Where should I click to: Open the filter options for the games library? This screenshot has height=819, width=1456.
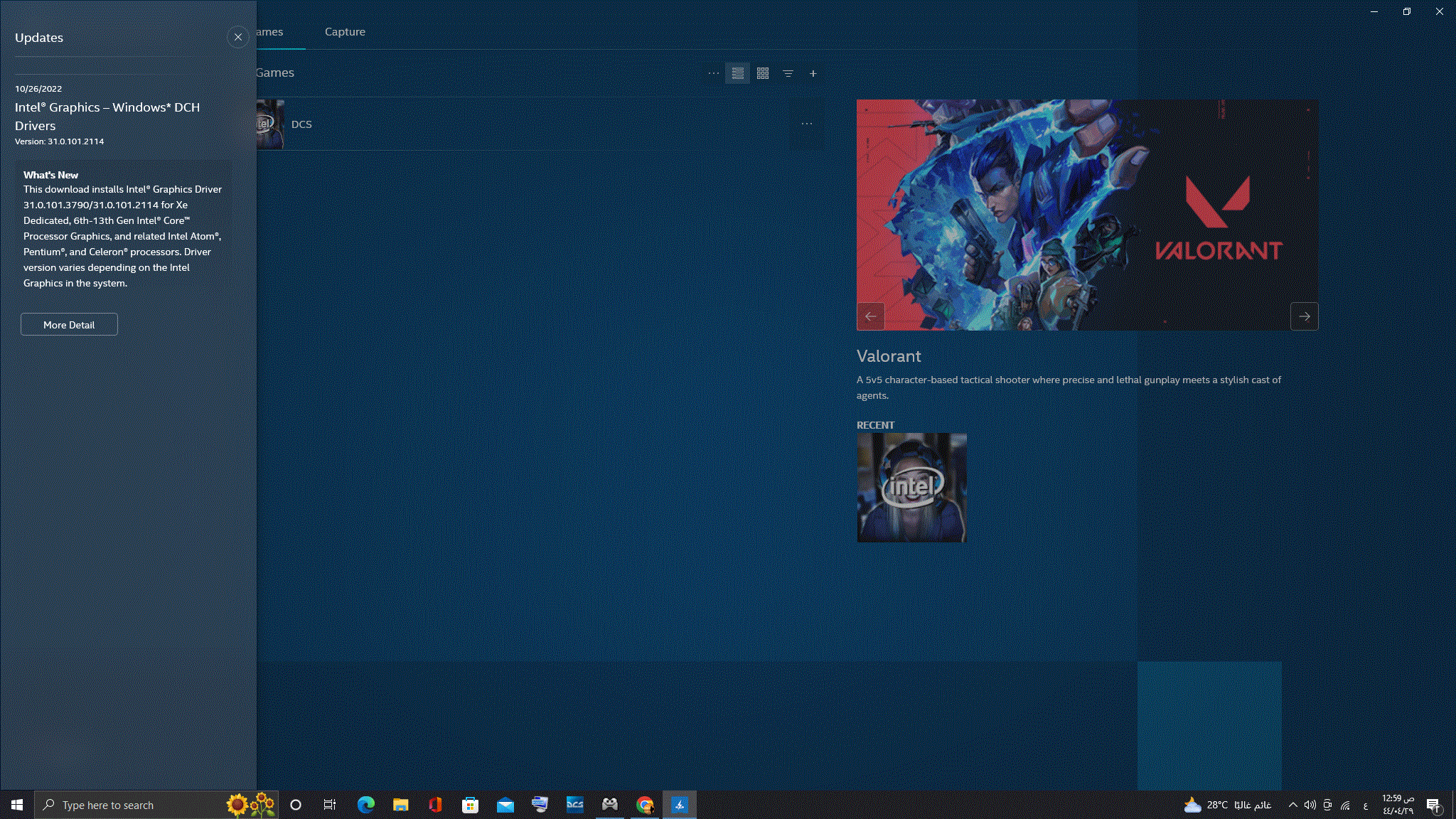click(x=788, y=73)
